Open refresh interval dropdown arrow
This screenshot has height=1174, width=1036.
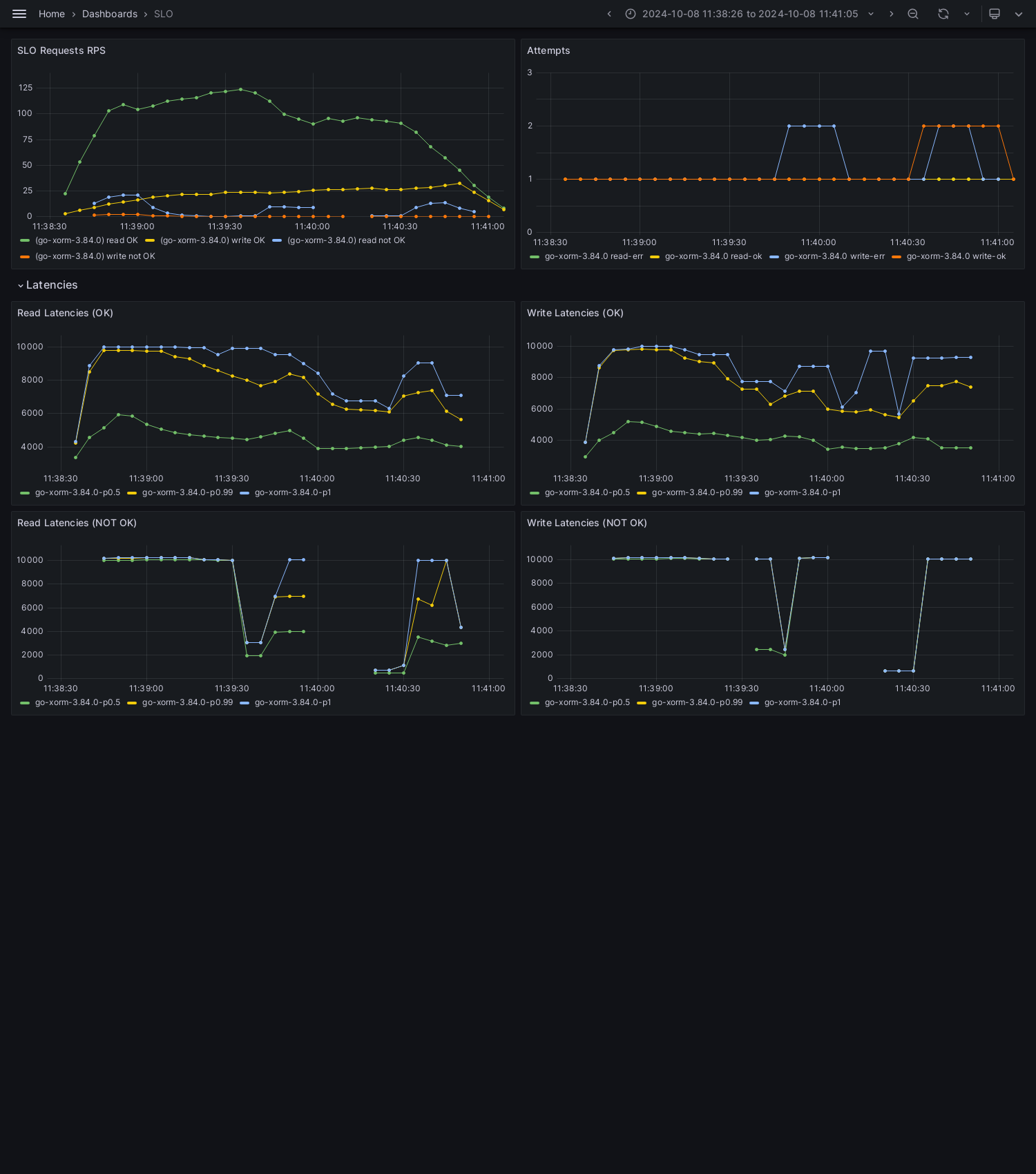(967, 14)
